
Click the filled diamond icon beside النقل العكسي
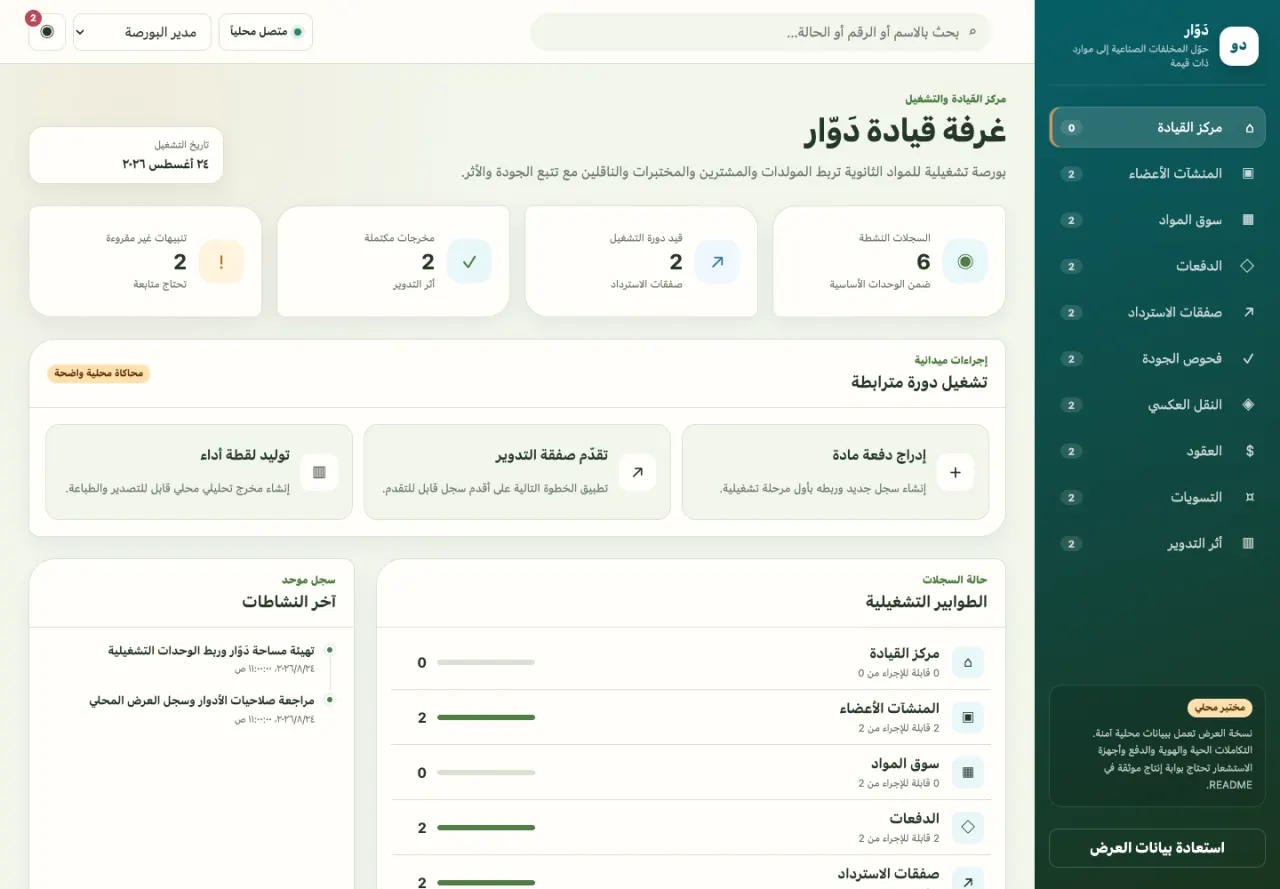pyautogui.click(x=1248, y=405)
